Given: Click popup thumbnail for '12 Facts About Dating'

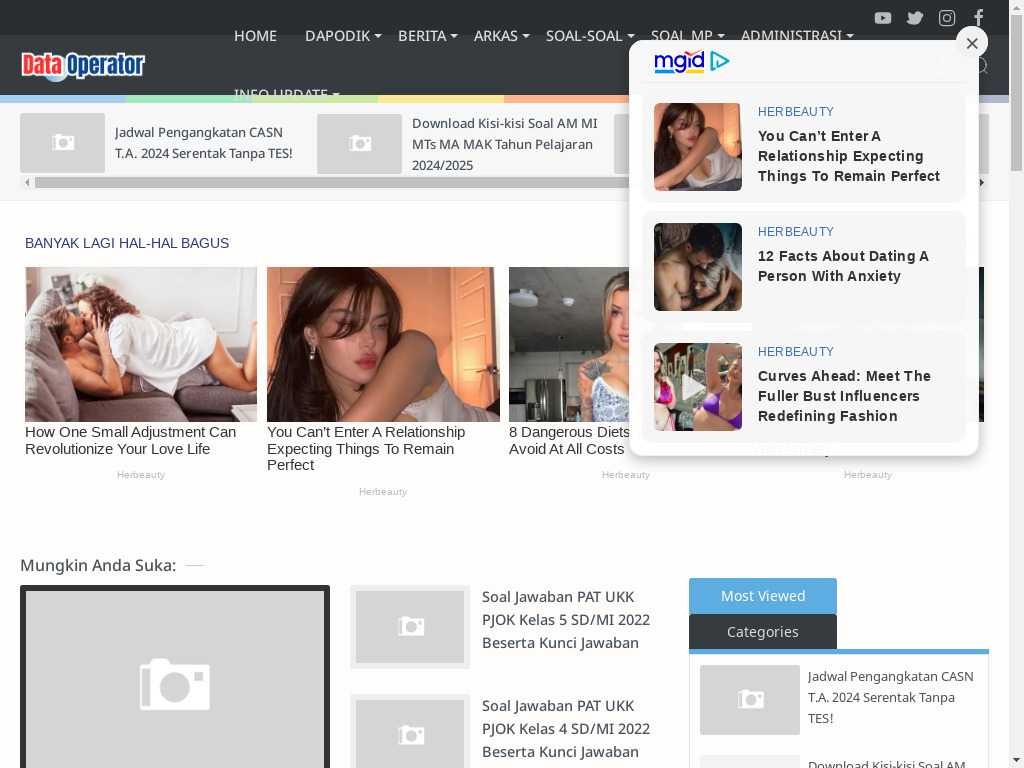Looking at the screenshot, I should pos(697,266).
